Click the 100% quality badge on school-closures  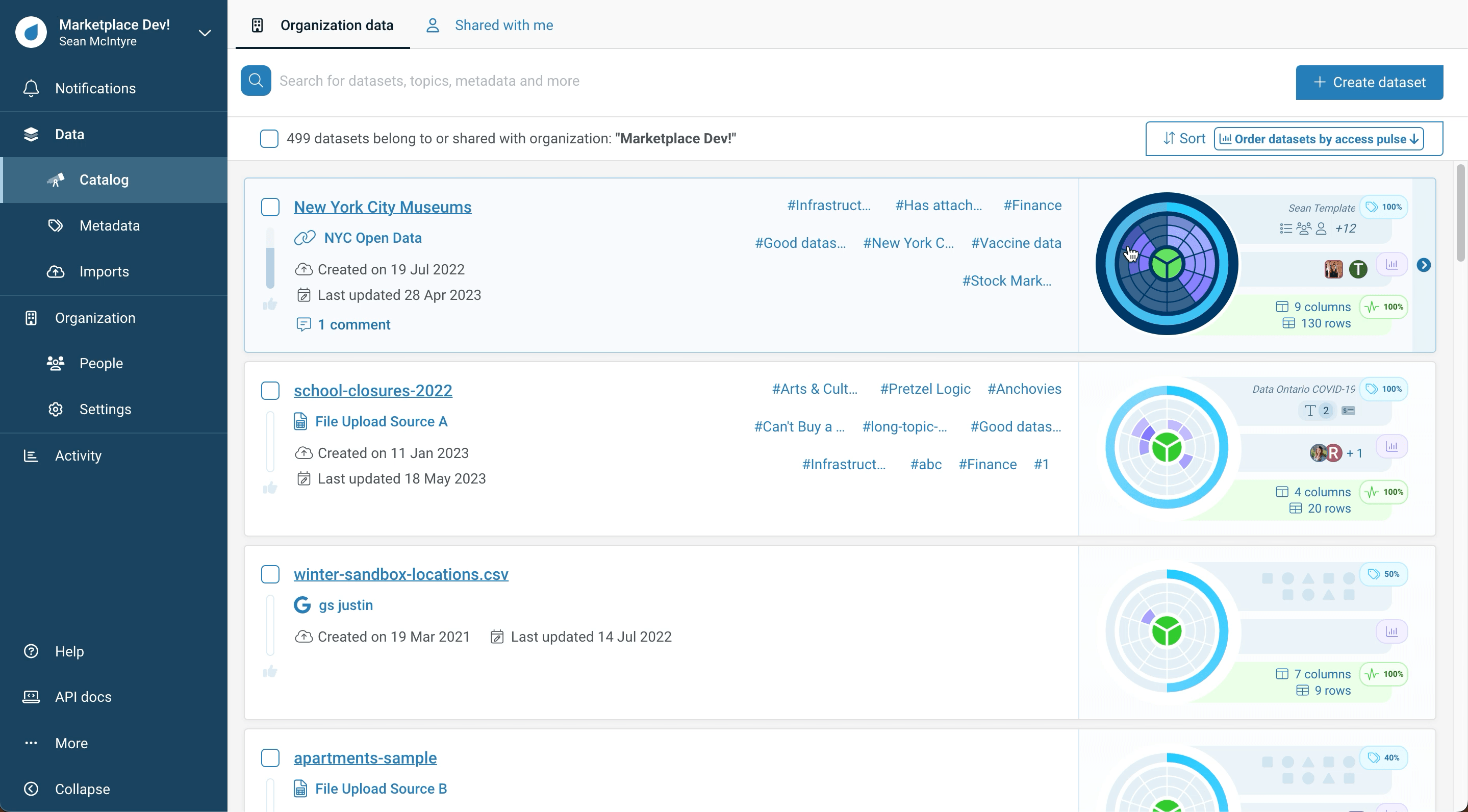pyautogui.click(x=1384, y=492)
